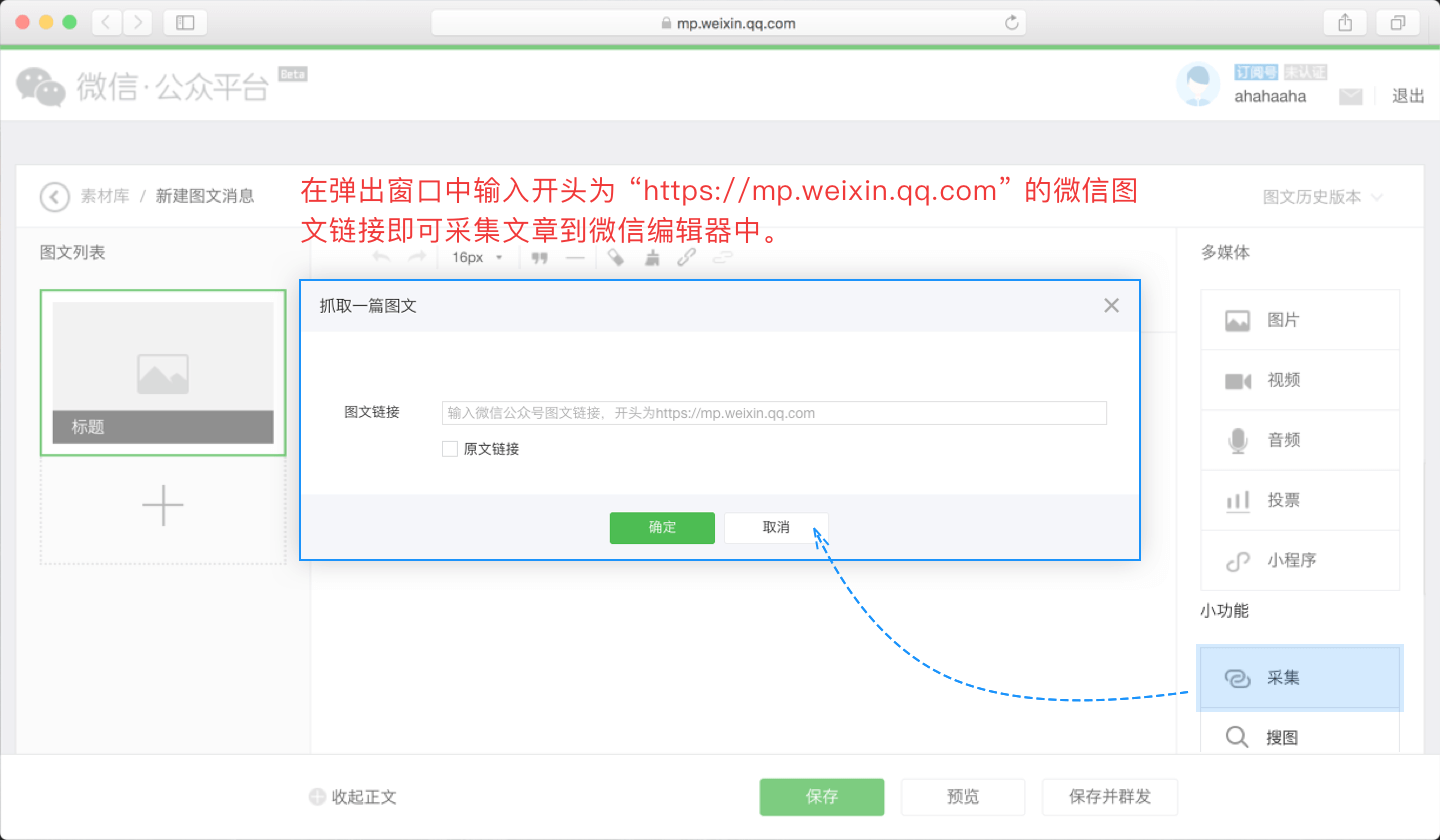Show all Safari tabs overview
The width and height of the screenshot is (1440, 840).
point(1398,22)
